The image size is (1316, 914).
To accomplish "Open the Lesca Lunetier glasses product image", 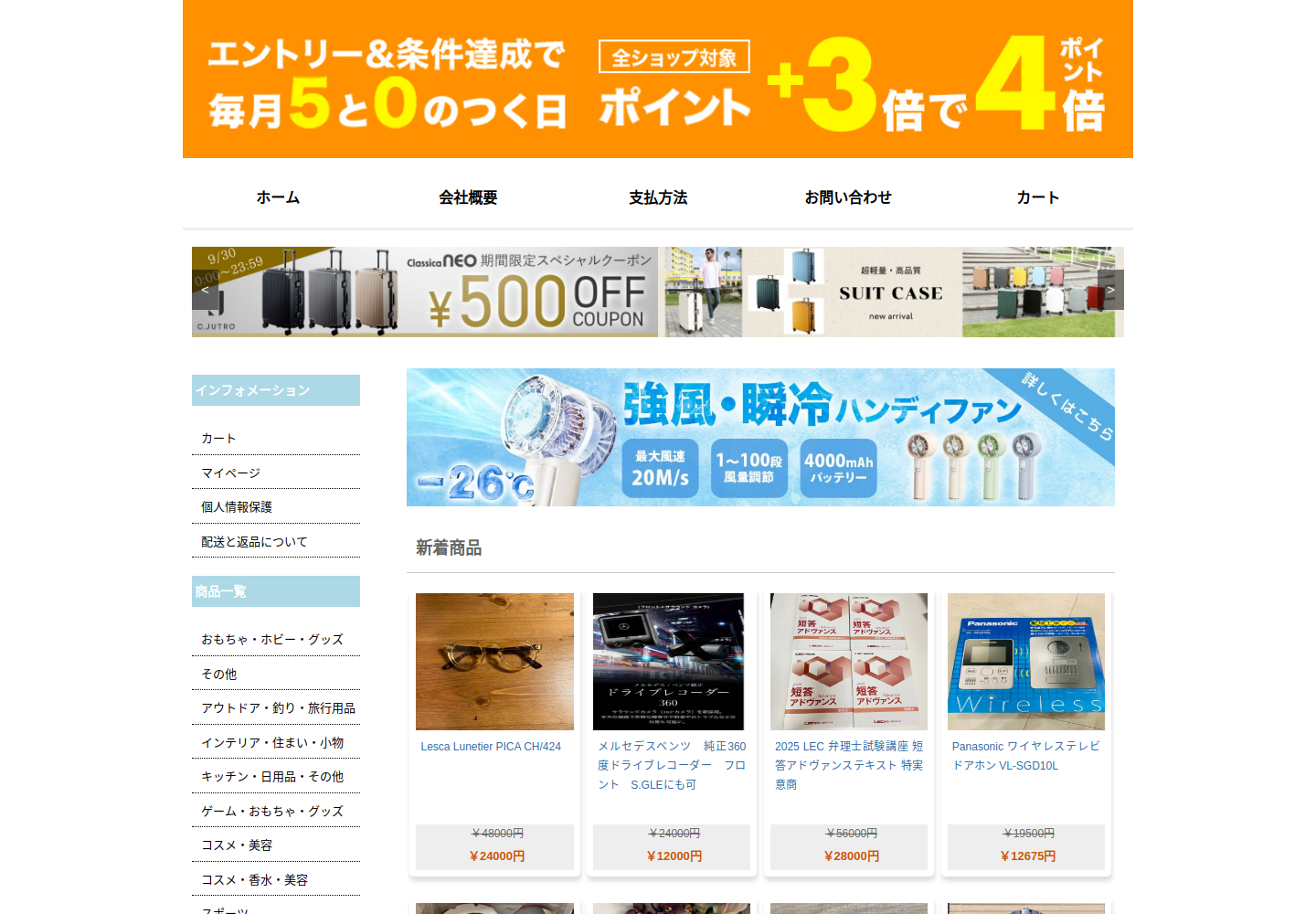I will click(x=494, y=662).
